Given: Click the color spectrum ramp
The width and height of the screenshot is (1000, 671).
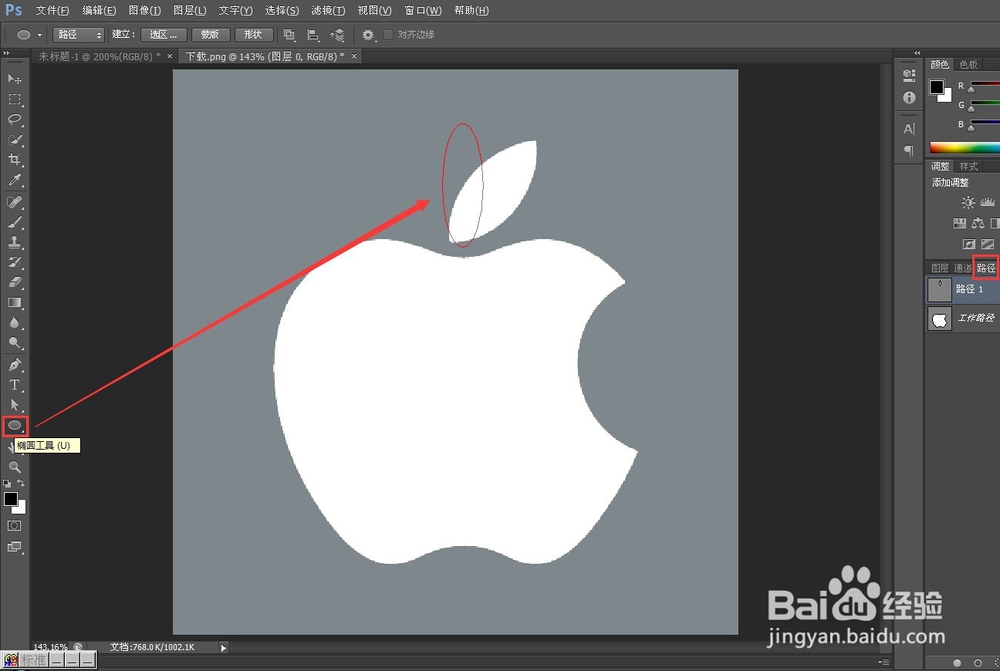Looking at the screenshot, I should (x=964, y=148).
